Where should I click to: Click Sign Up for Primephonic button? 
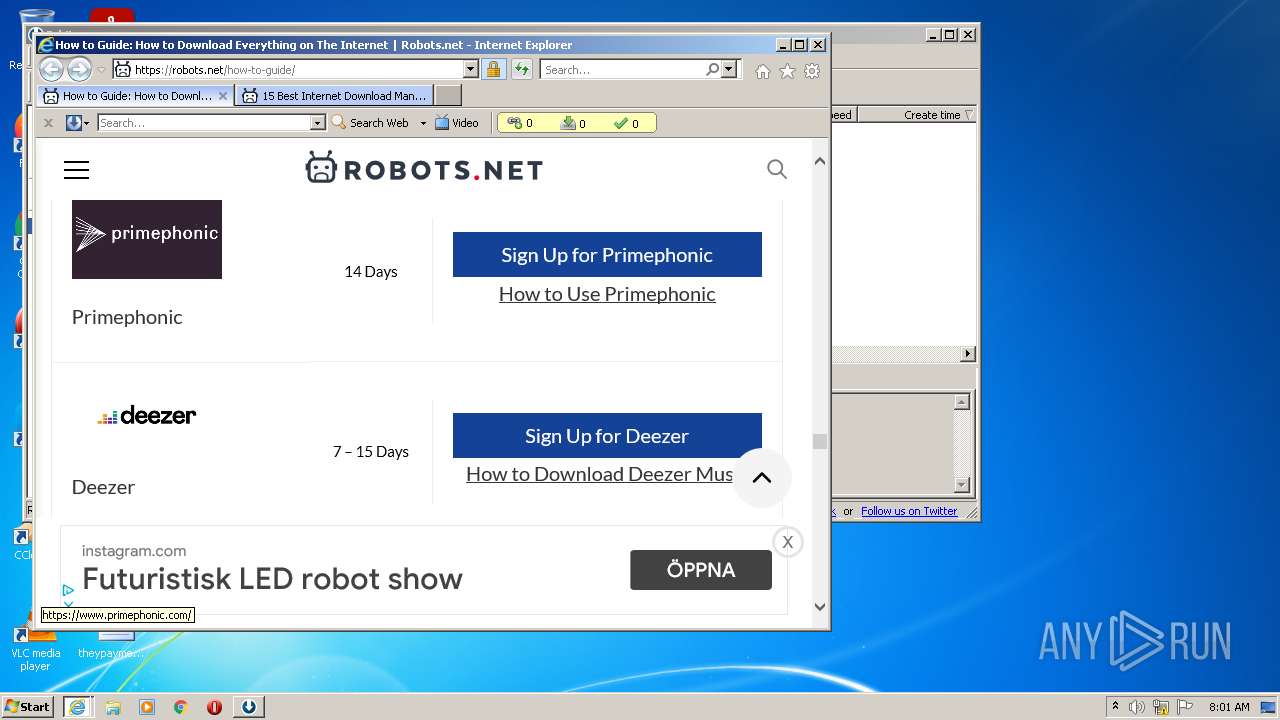click(x=607, y=255)
